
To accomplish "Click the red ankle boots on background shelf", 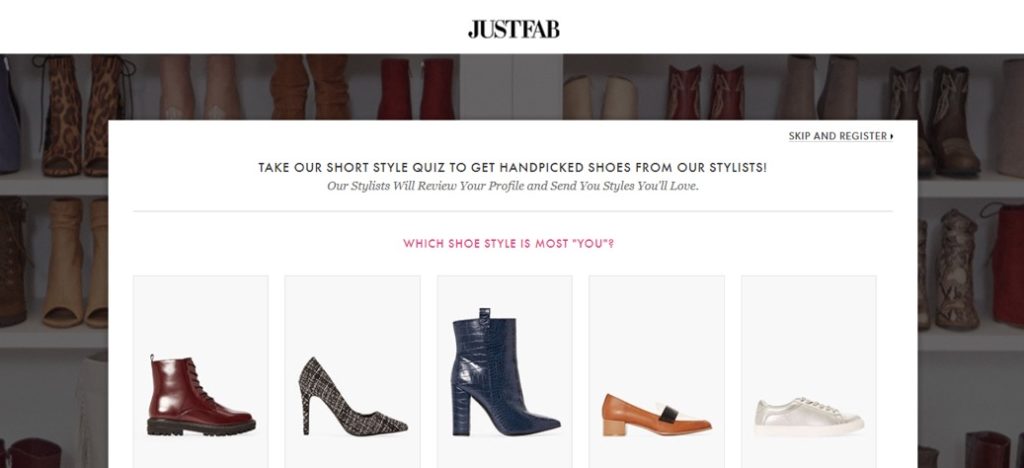I will pos(416,89).
